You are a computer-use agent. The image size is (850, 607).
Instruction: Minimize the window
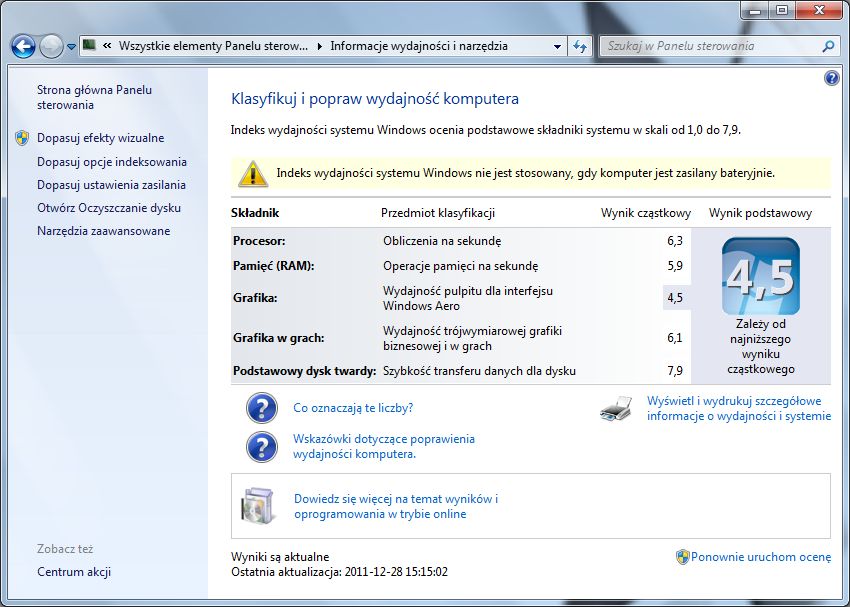tap(757, 10)
